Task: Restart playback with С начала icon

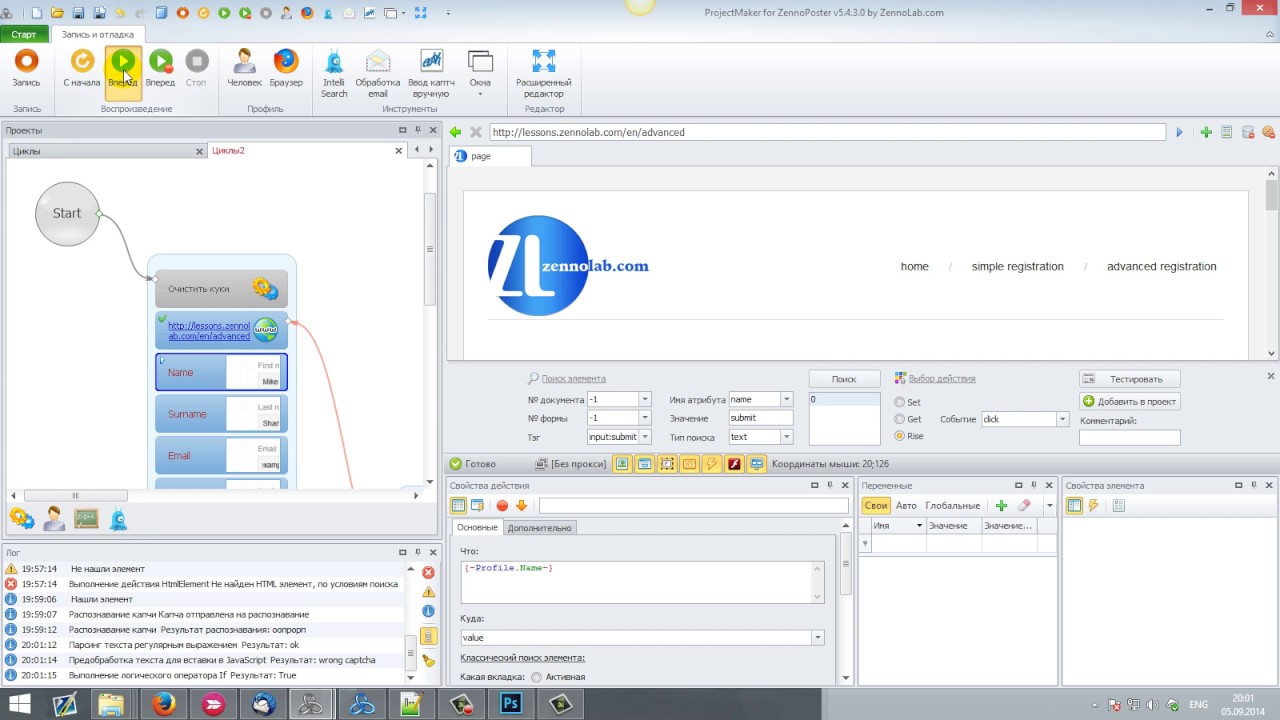Action: pos(81,69)
